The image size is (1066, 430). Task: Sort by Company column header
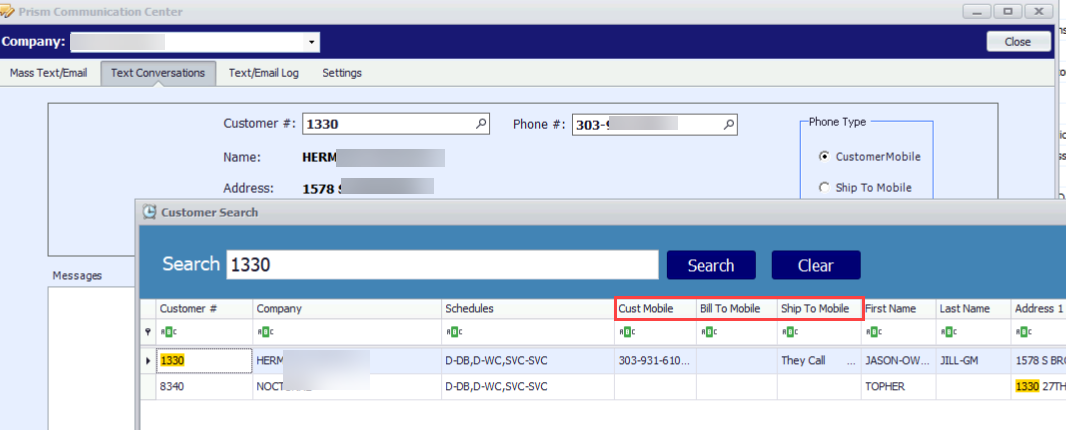pyautogui.click(x=347, y=308)
